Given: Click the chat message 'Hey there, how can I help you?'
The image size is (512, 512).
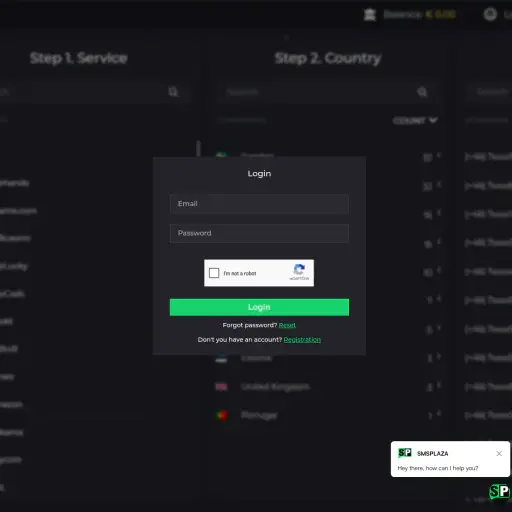Looking at the screenshot, I should [438, 468].
